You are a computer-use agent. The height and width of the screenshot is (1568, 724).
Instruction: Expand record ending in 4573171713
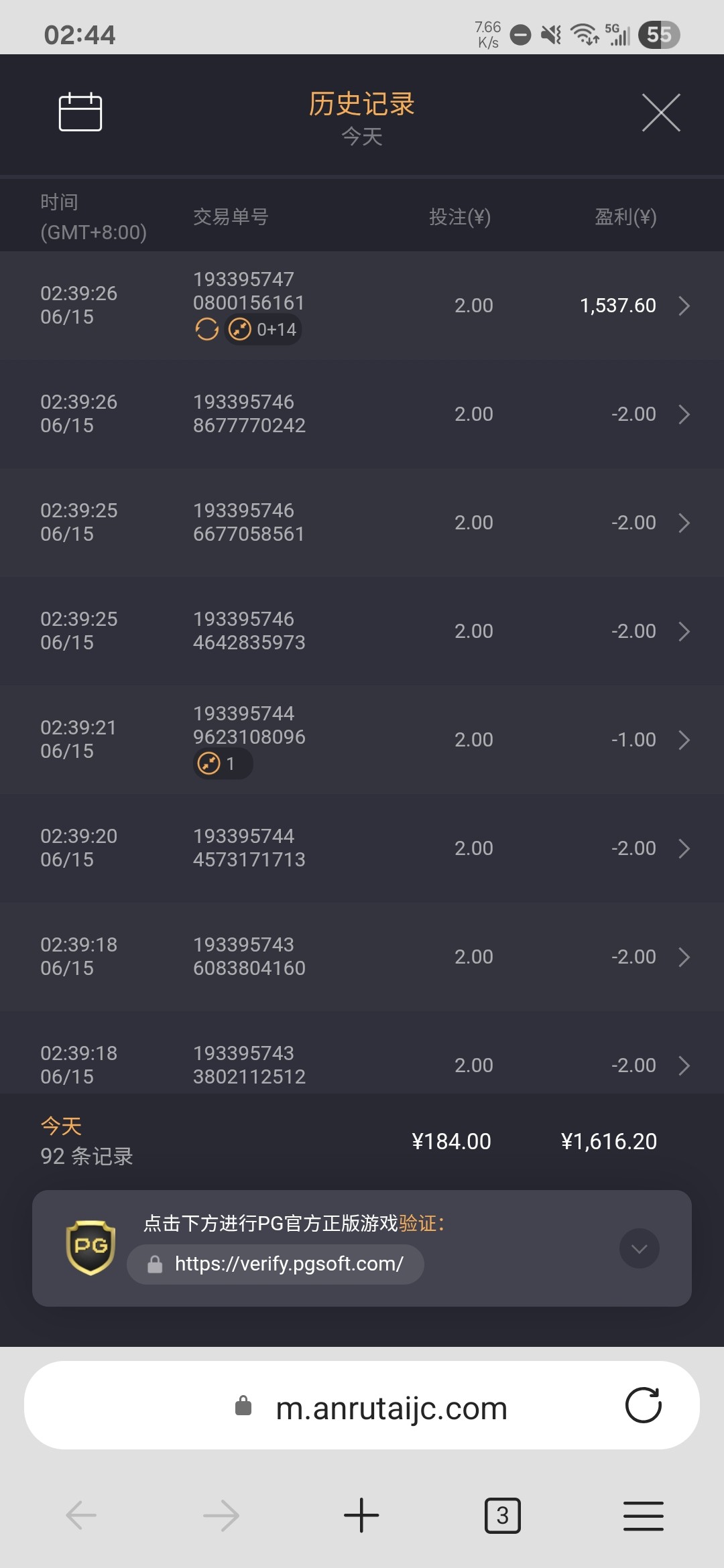pos(684,848)
